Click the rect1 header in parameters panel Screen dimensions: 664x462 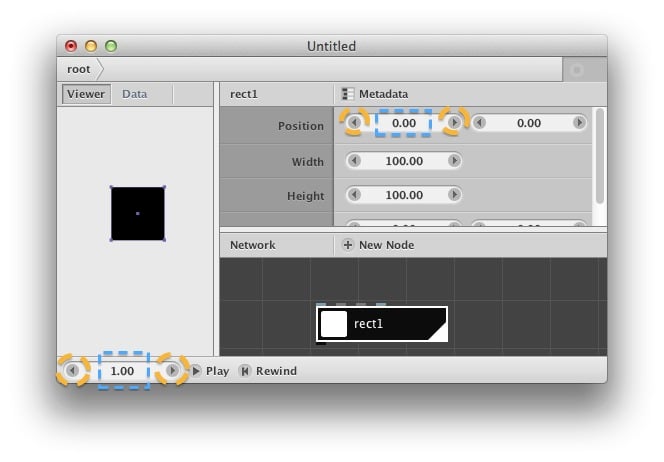tap(244, 94)
